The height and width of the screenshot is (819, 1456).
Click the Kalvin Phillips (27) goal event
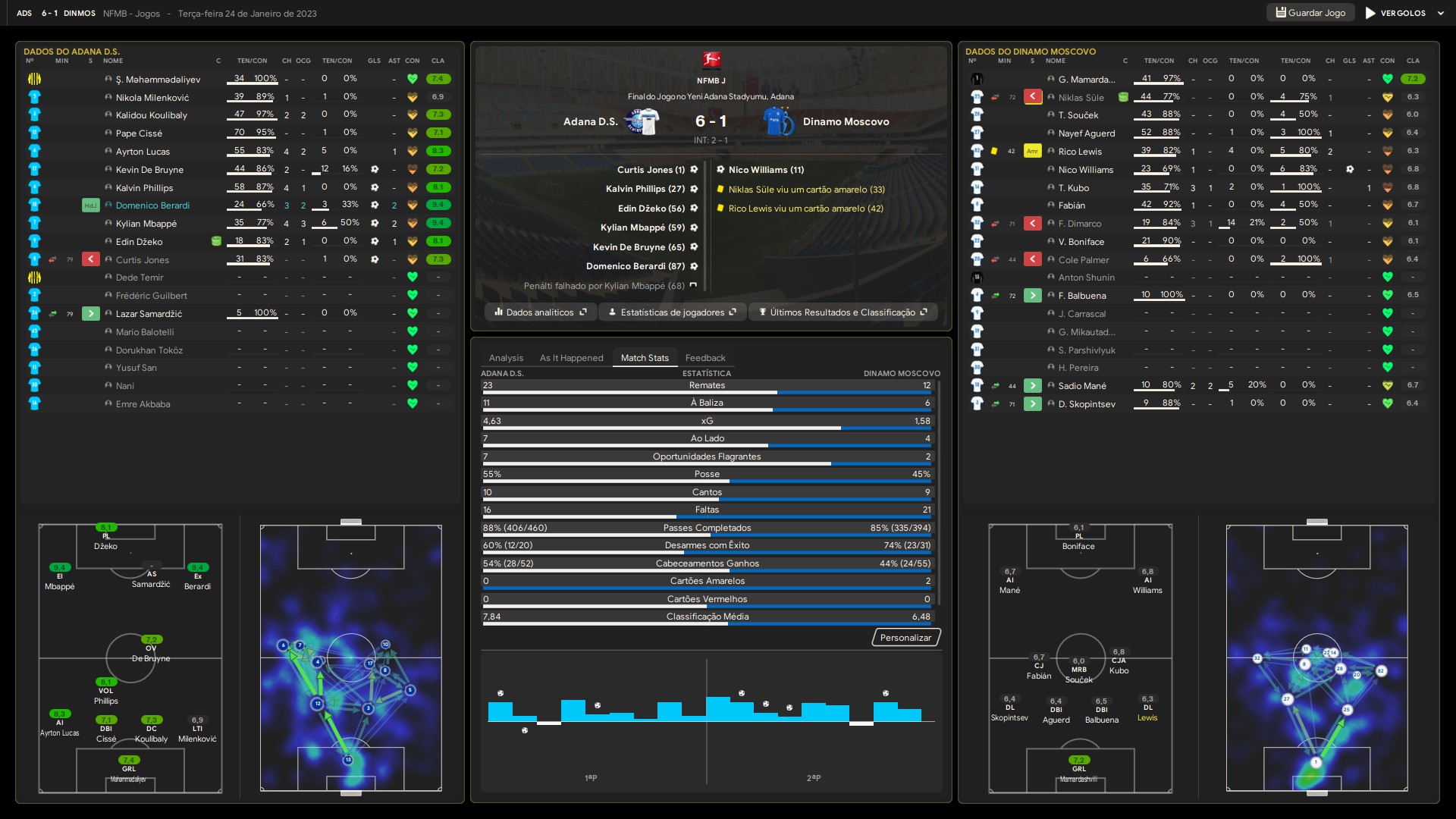[651, 189]
